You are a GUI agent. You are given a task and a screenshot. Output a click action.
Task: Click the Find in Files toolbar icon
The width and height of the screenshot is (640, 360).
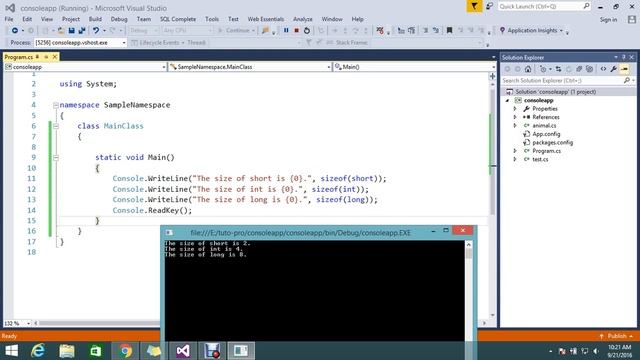pos(266,31)
